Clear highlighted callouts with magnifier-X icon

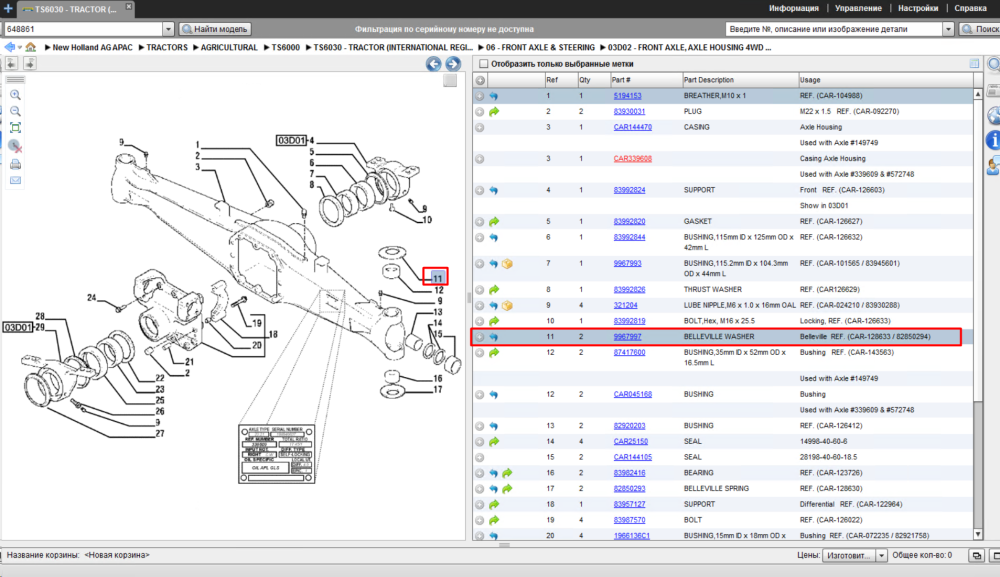[x=15, y=147]
